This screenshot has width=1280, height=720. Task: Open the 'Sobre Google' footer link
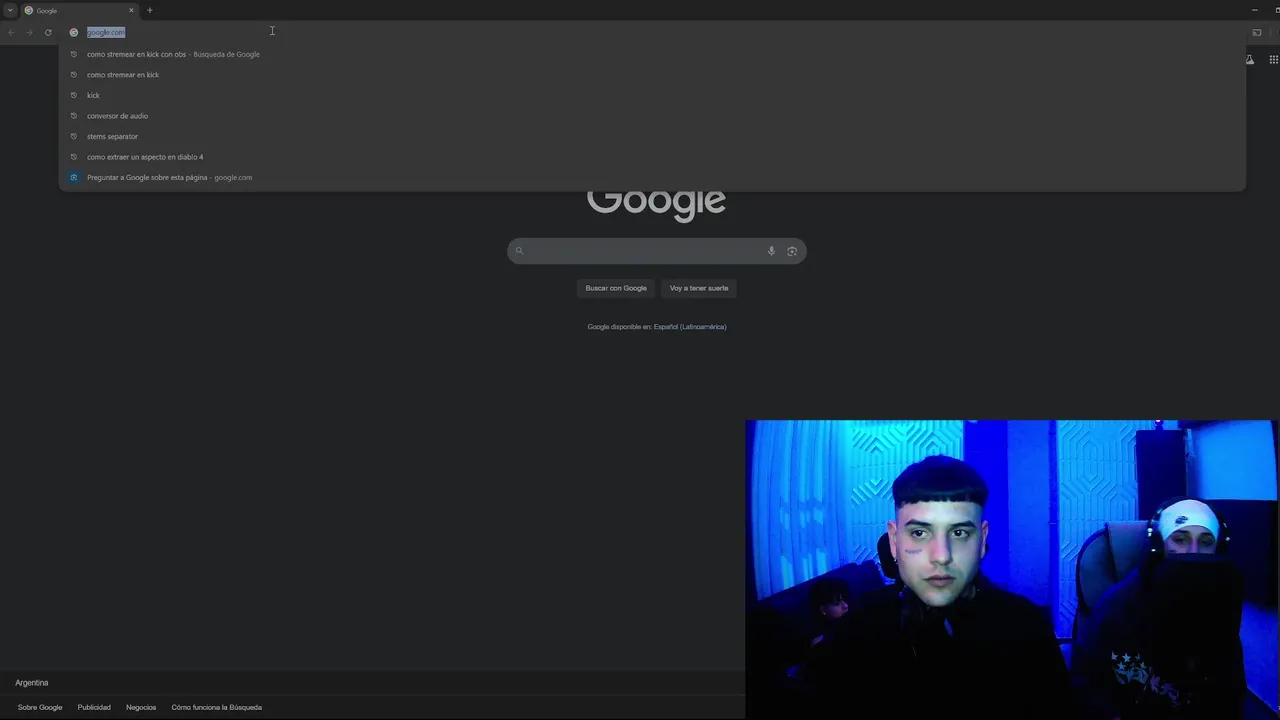pos(40,707)
